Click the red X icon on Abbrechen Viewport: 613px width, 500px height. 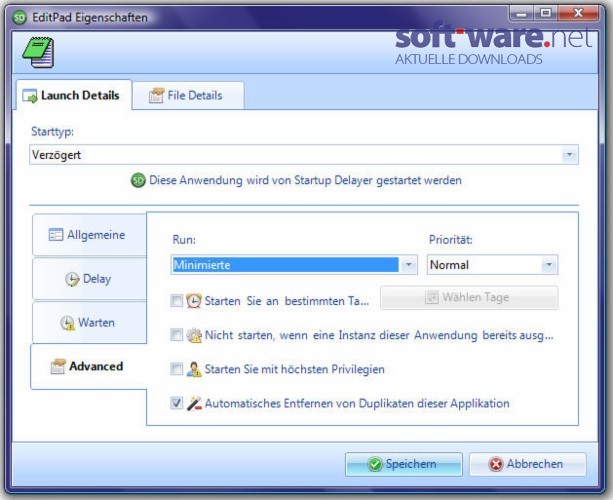(x=496, y=464)
